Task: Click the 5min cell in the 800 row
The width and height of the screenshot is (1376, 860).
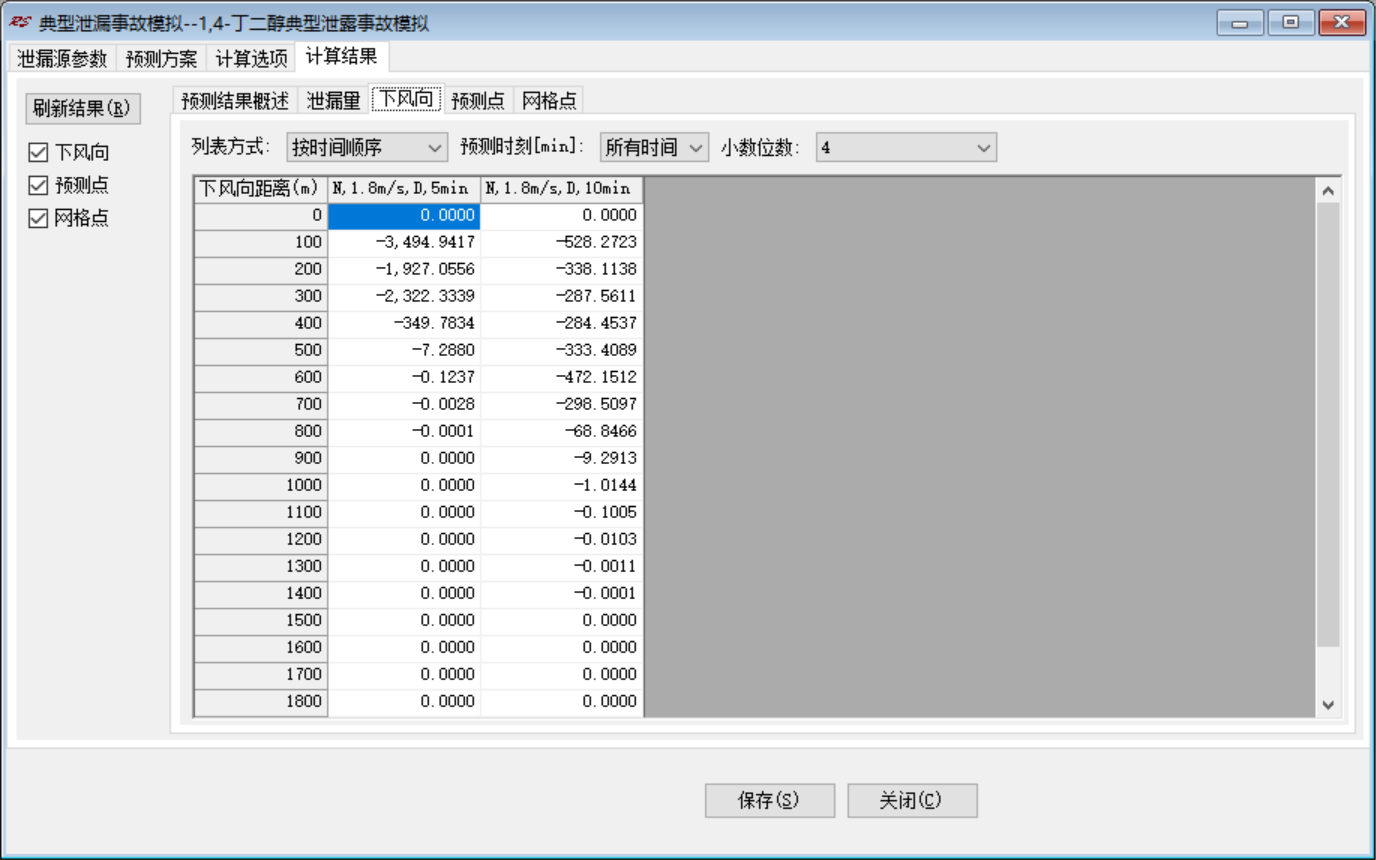Action: [x=404, y=432]
